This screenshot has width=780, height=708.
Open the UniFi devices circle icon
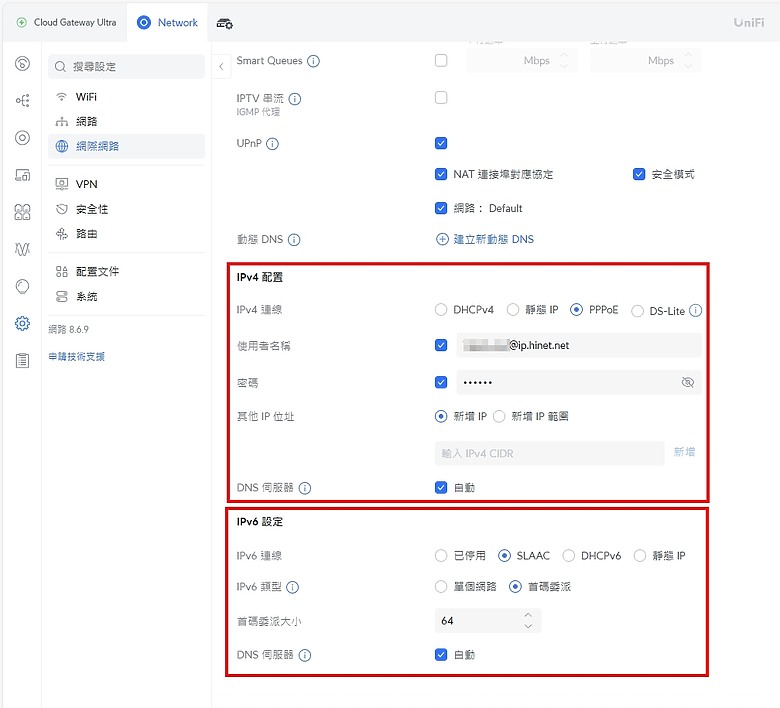coord(22,138)
